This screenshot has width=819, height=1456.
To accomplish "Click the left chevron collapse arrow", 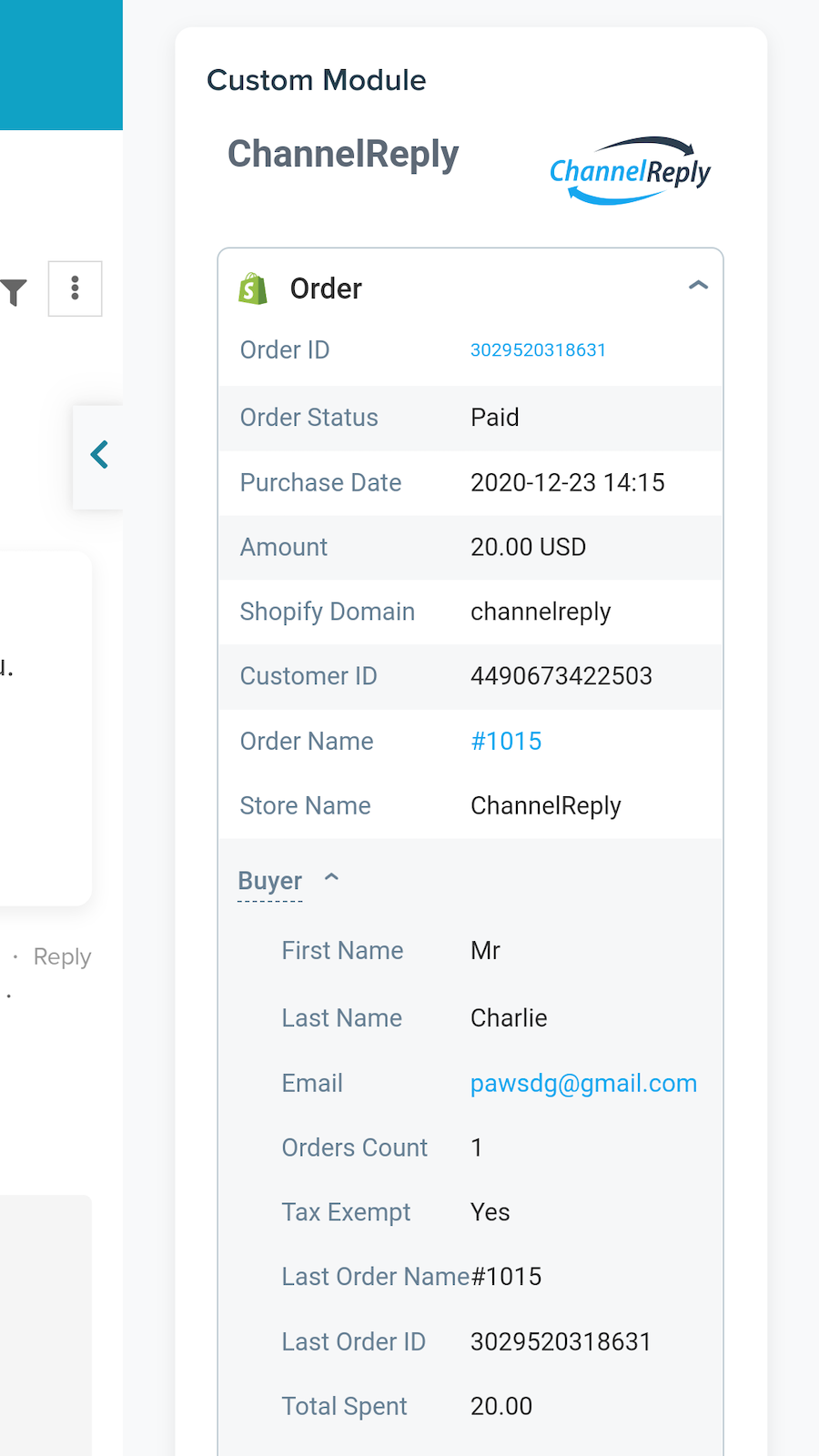I will (99, 455).
